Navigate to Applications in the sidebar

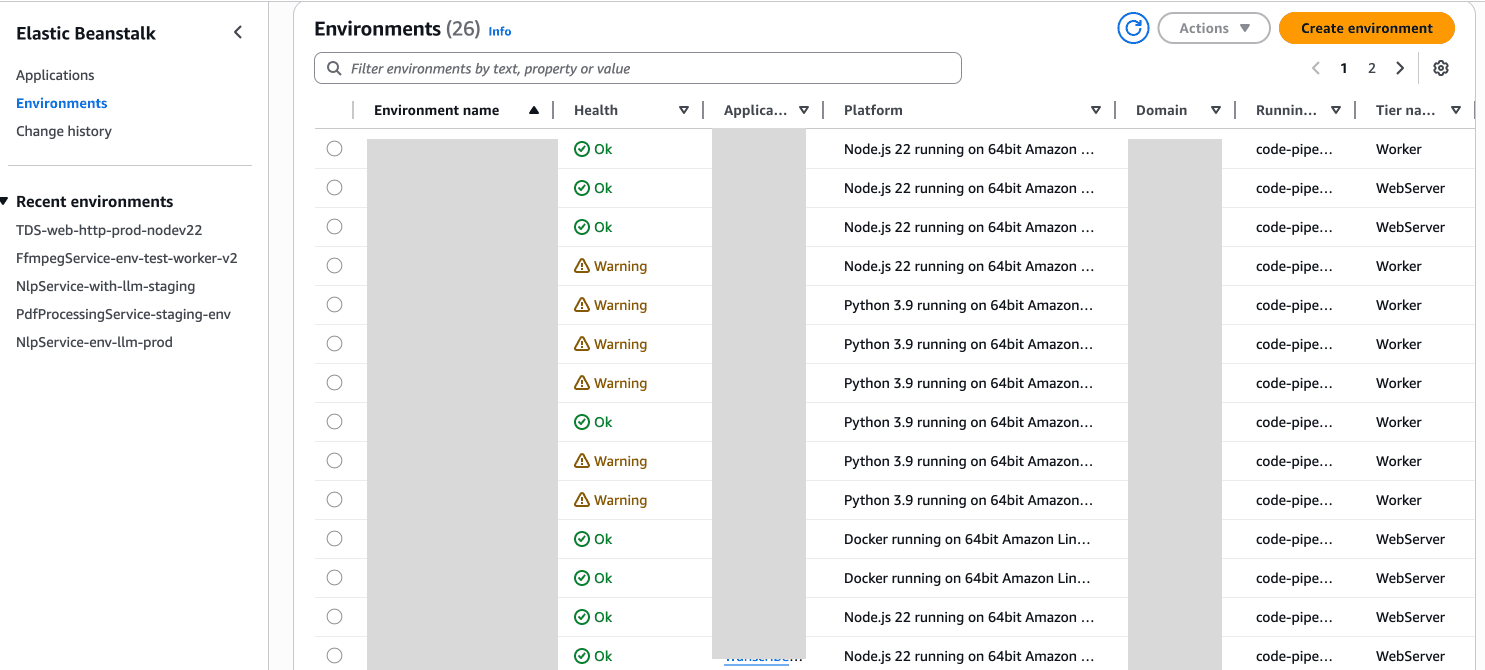[x=55, y=75]
